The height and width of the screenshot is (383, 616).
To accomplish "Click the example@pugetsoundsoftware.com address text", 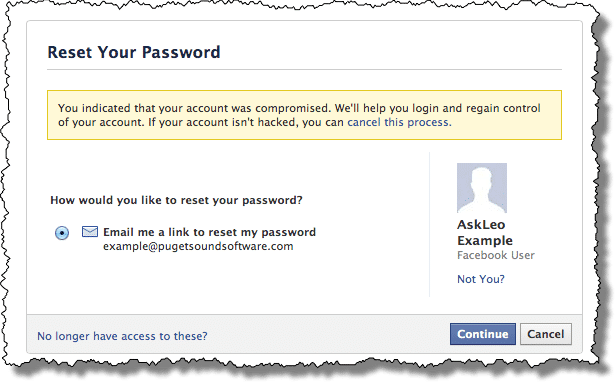I will coord(198,246).
